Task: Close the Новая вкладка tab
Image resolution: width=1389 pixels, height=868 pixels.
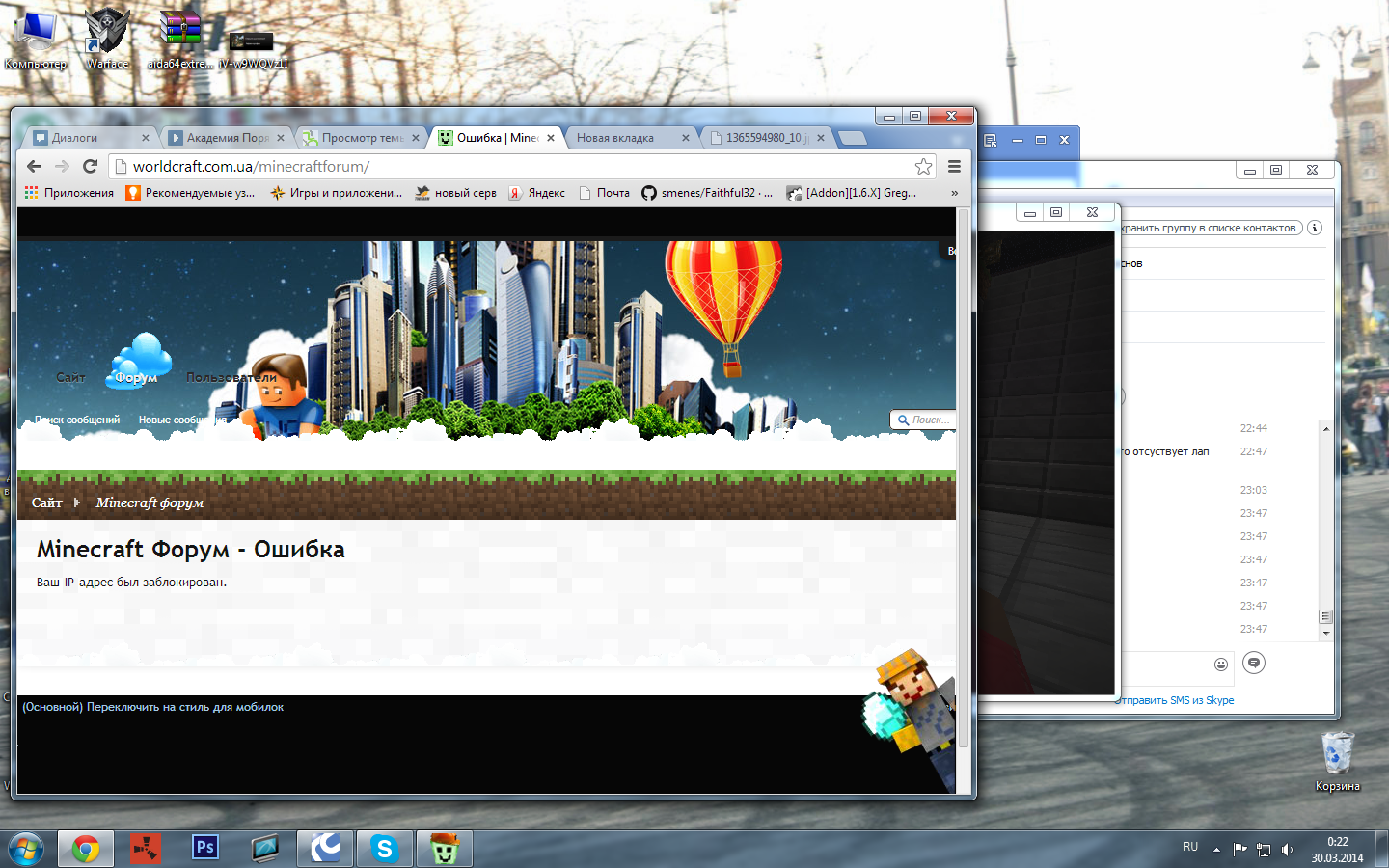Action: click(686, 138)
